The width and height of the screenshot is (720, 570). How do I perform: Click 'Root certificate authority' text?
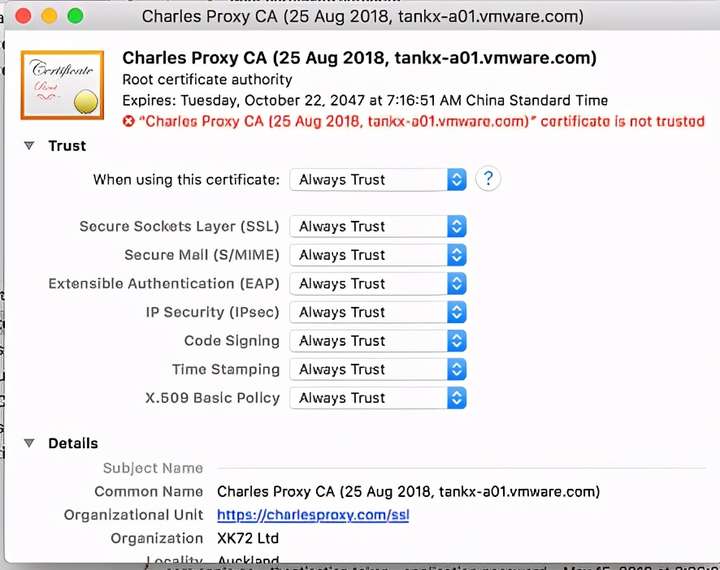tap(207, 79)
